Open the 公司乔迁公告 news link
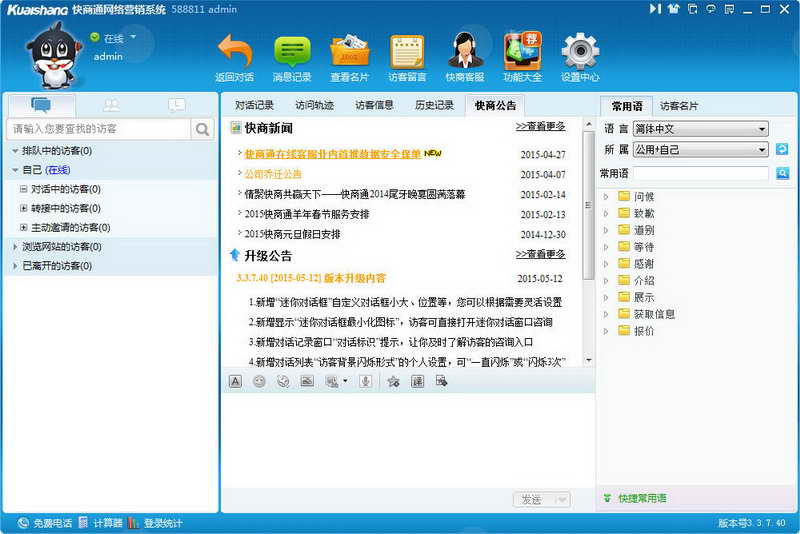Image resolution: width=800 pixels, height=534 pixels. click(273, 174)
